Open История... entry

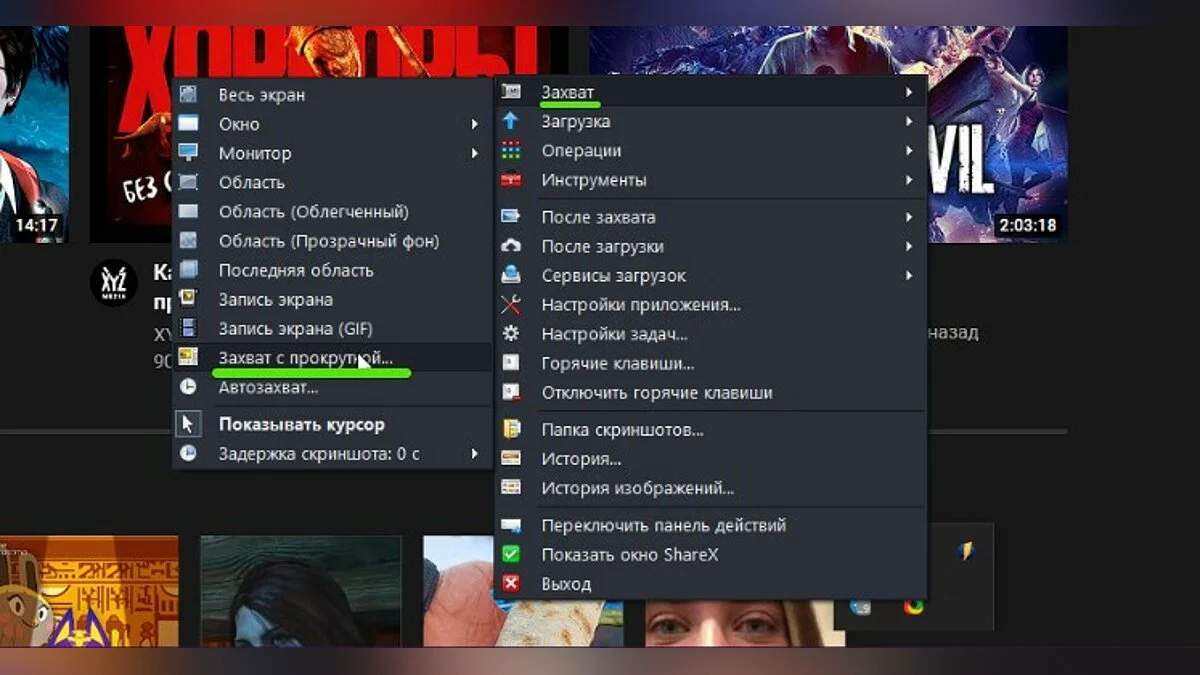coord(711,459)
